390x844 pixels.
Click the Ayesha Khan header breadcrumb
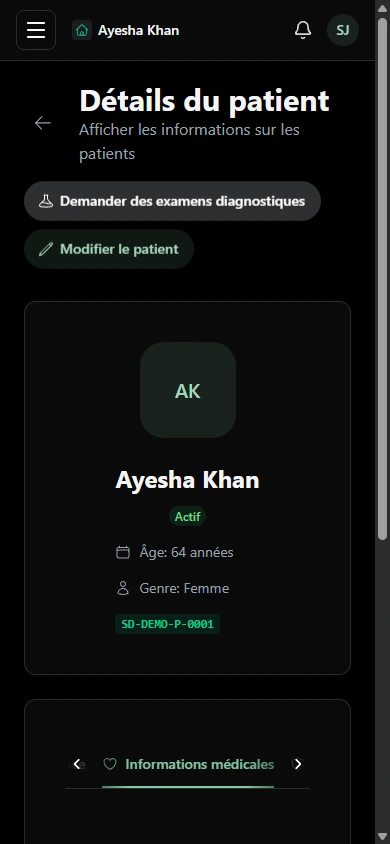(138, 31)
